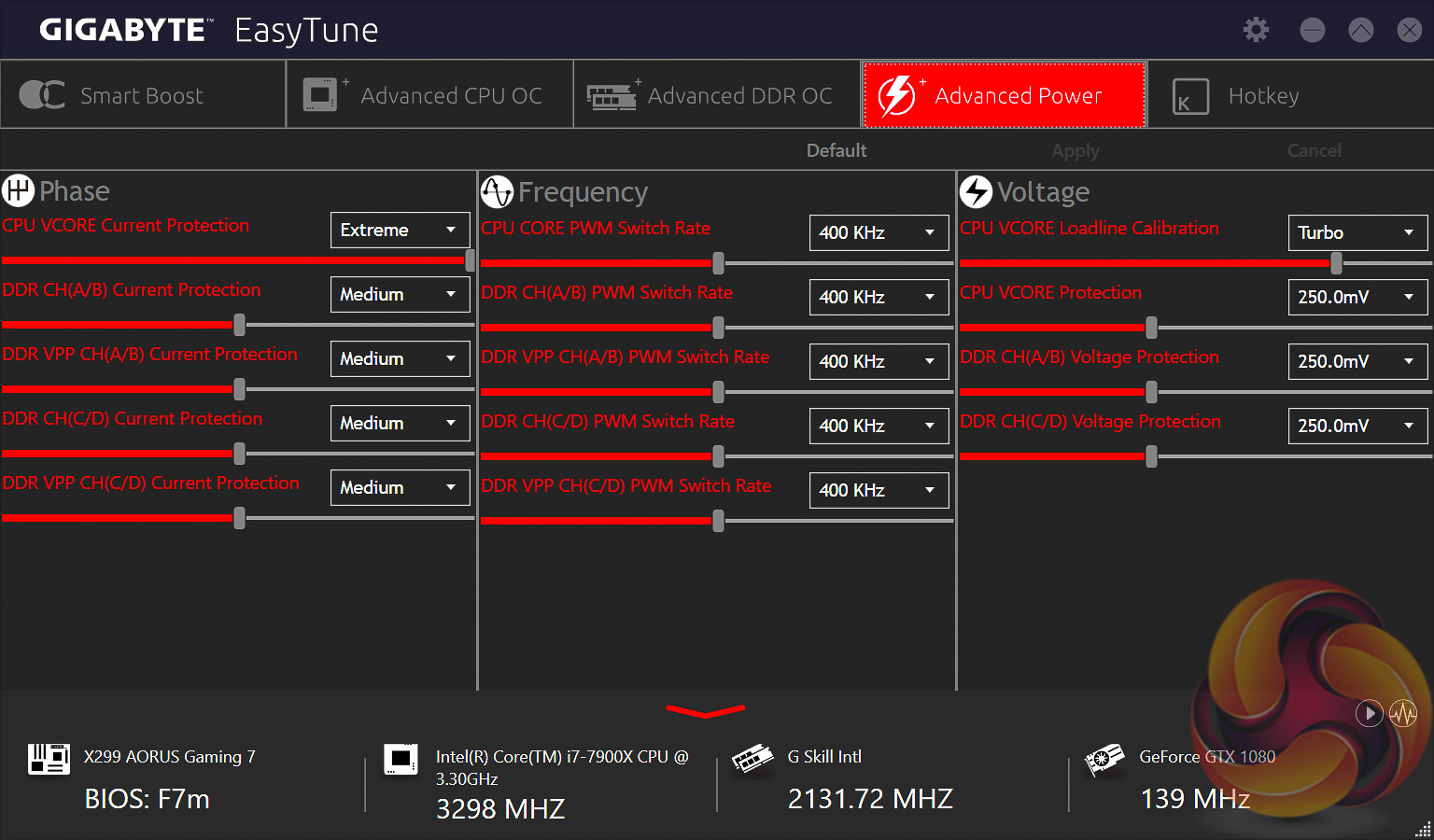Click the Frequency waveform icon
The height and width of the screenshot is (840, 1434).
[497, 191]
